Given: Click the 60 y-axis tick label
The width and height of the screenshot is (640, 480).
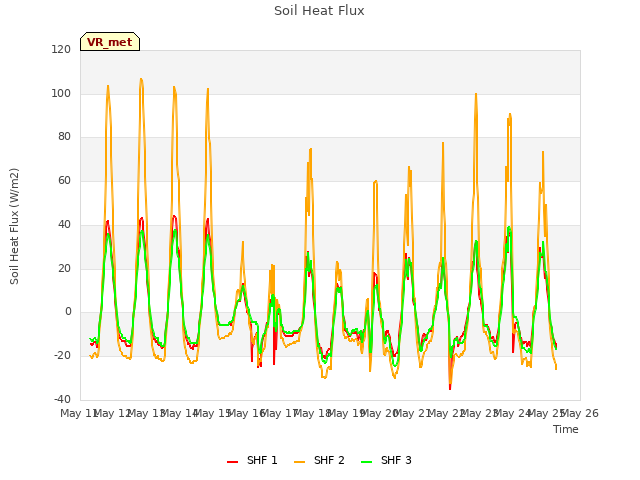Looking at the screenshot, I should pyautogui.click(x=64, y=181).
